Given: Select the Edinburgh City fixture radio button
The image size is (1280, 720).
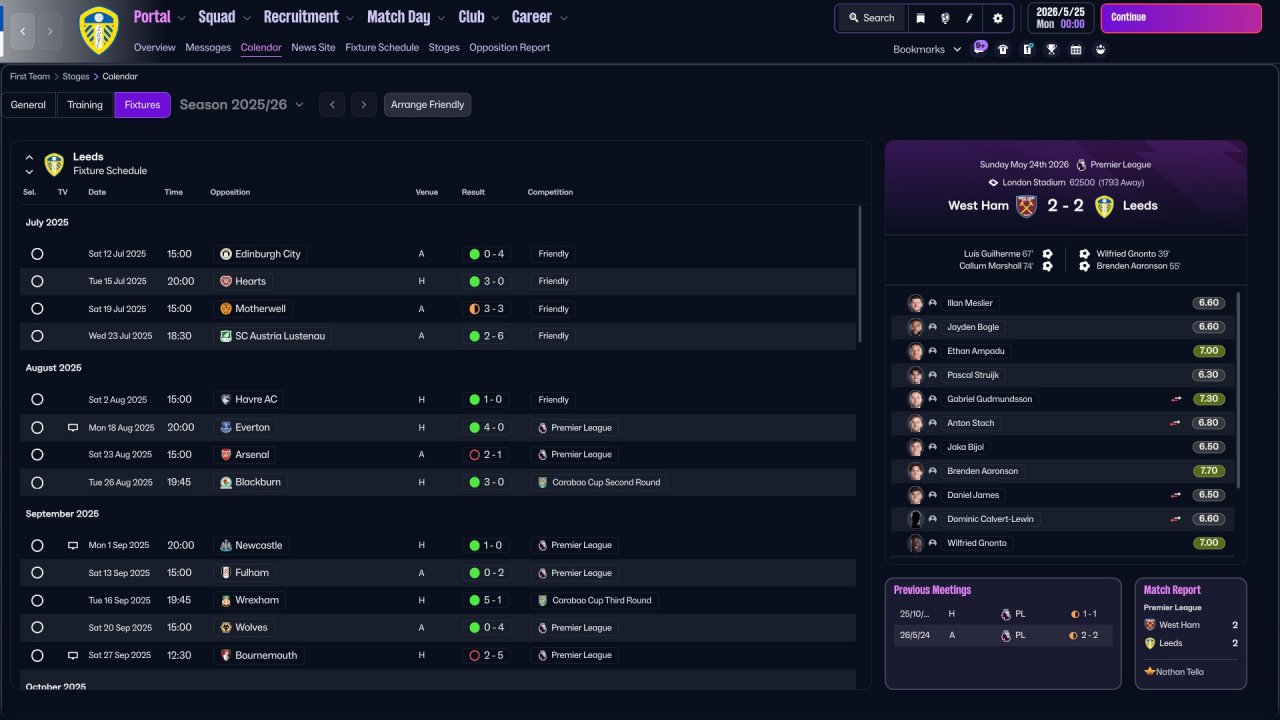Looking at the screenshot, I should [37, 254].
